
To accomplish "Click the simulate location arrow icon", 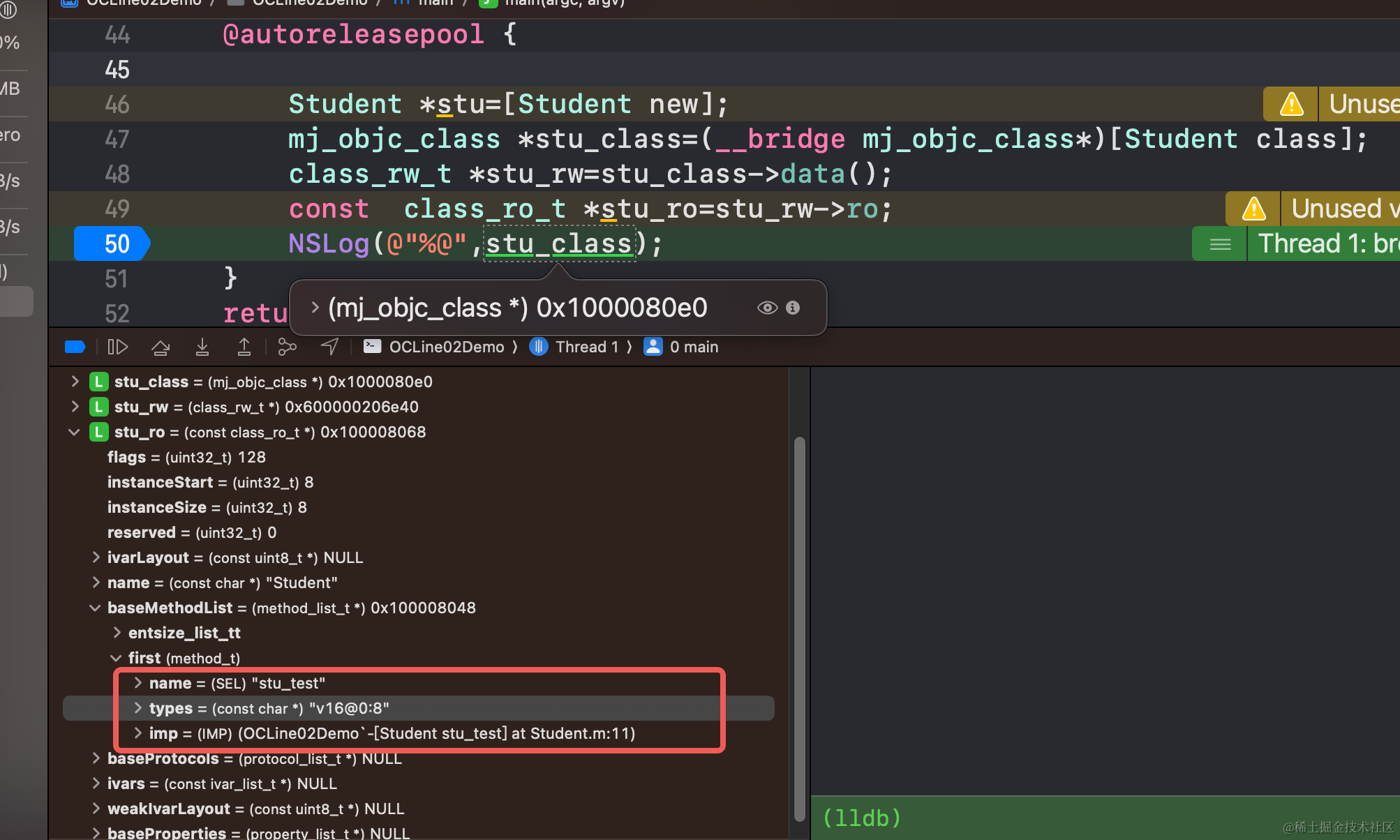I will click(x=329, y=347).
